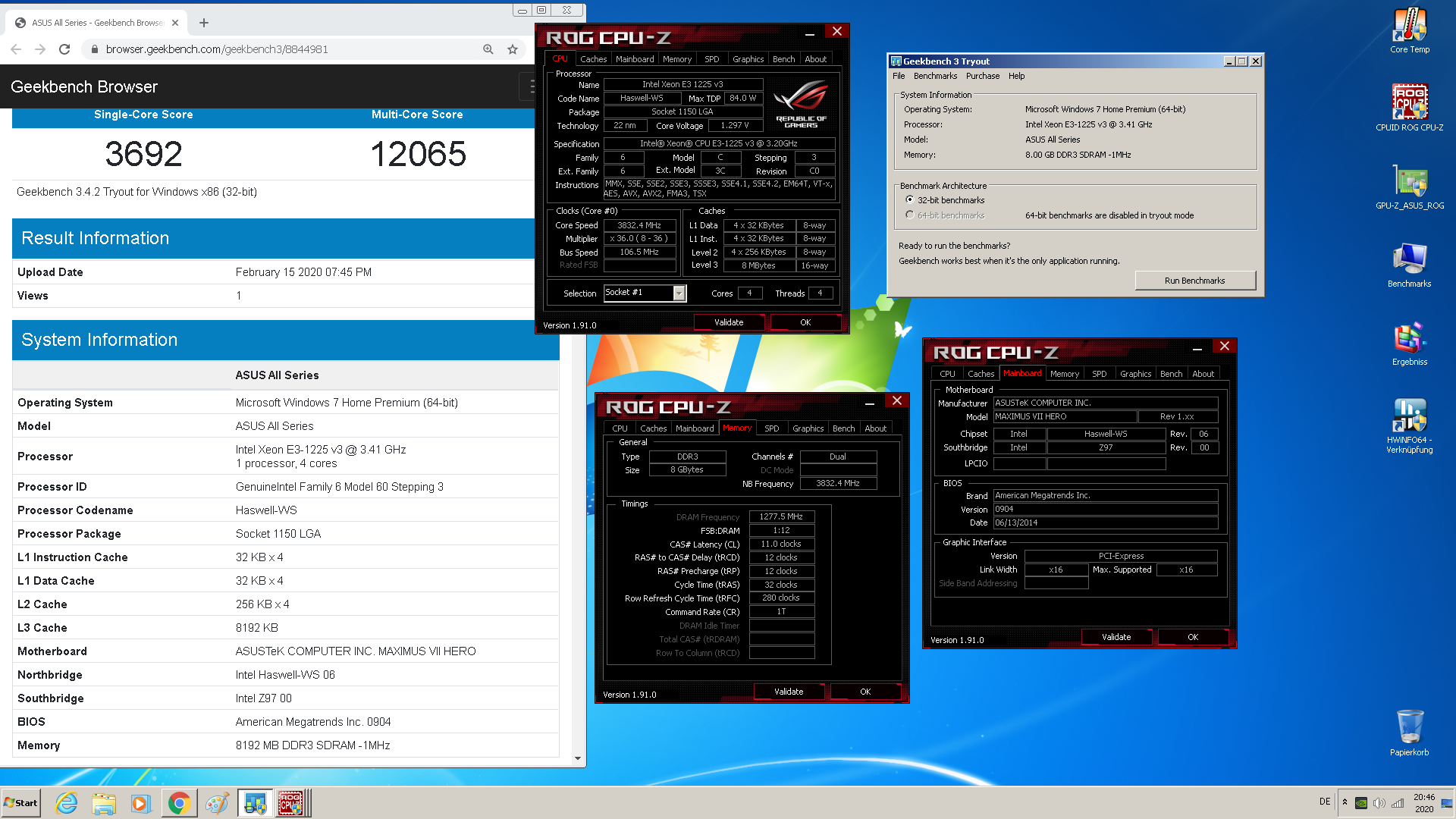
Task: Show hidden tray icons with the chevron
Action: click(1345, 802)
